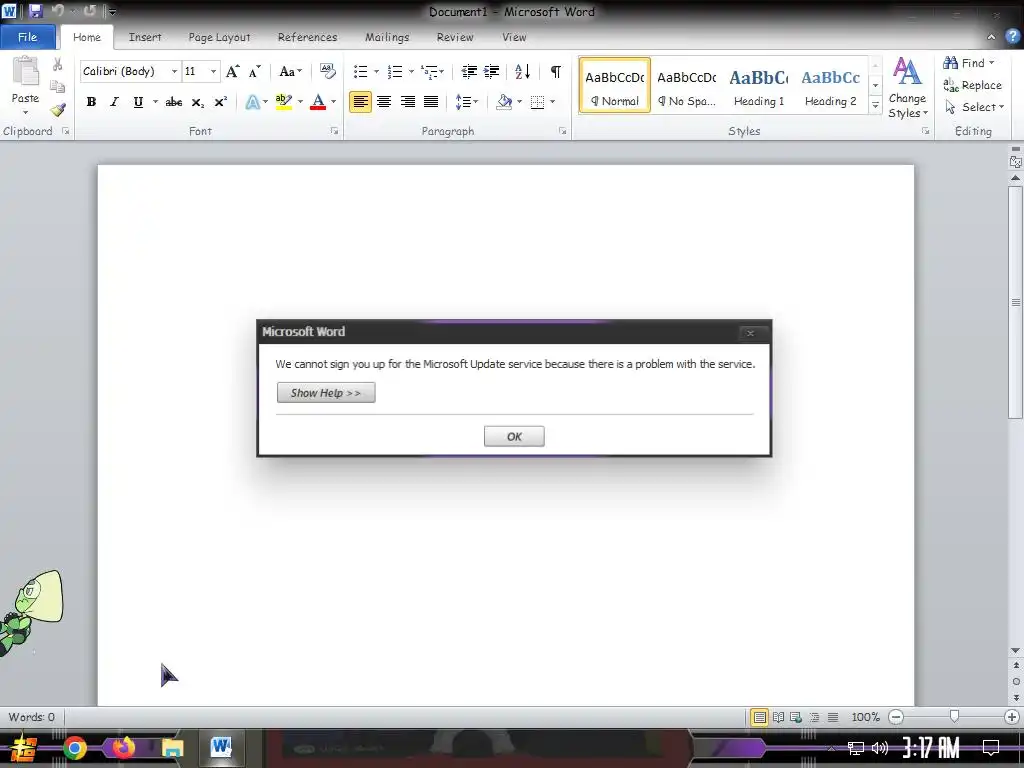Toggle Center alignment
This screenshot has width=1024, height=768.
coord(384,102)
